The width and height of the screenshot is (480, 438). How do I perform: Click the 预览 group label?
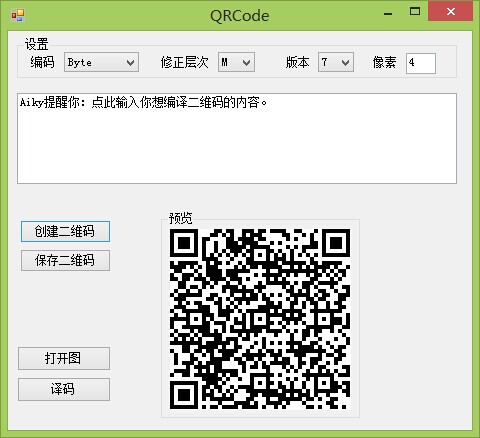click(x=181, y=218)
